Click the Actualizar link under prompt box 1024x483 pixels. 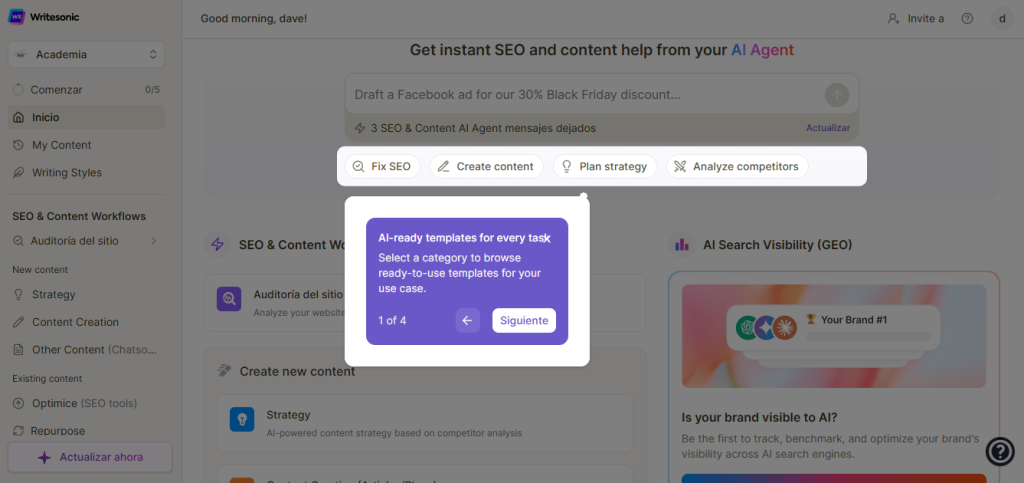coord(828,128)
